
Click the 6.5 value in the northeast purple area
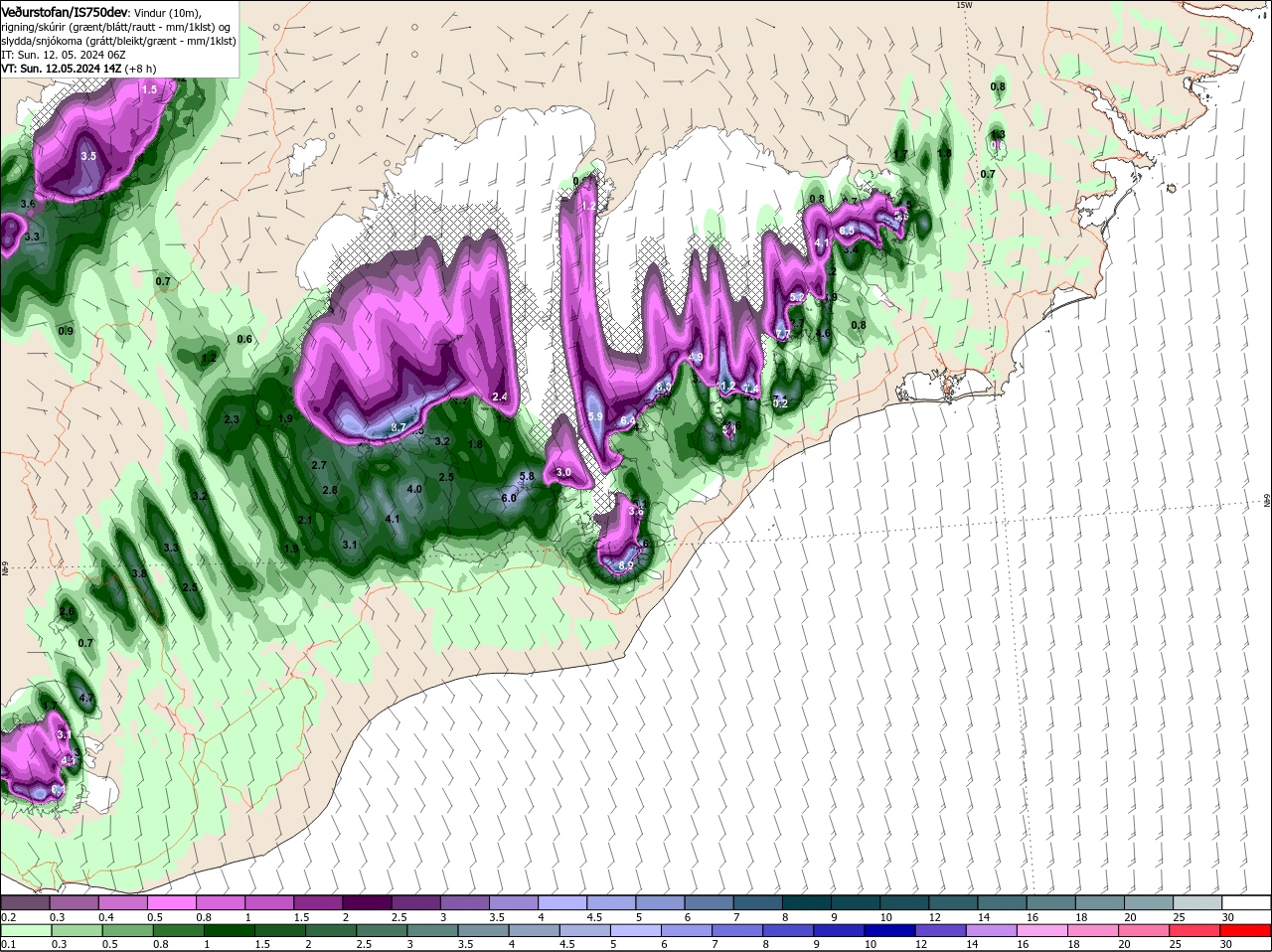(847, 231)
